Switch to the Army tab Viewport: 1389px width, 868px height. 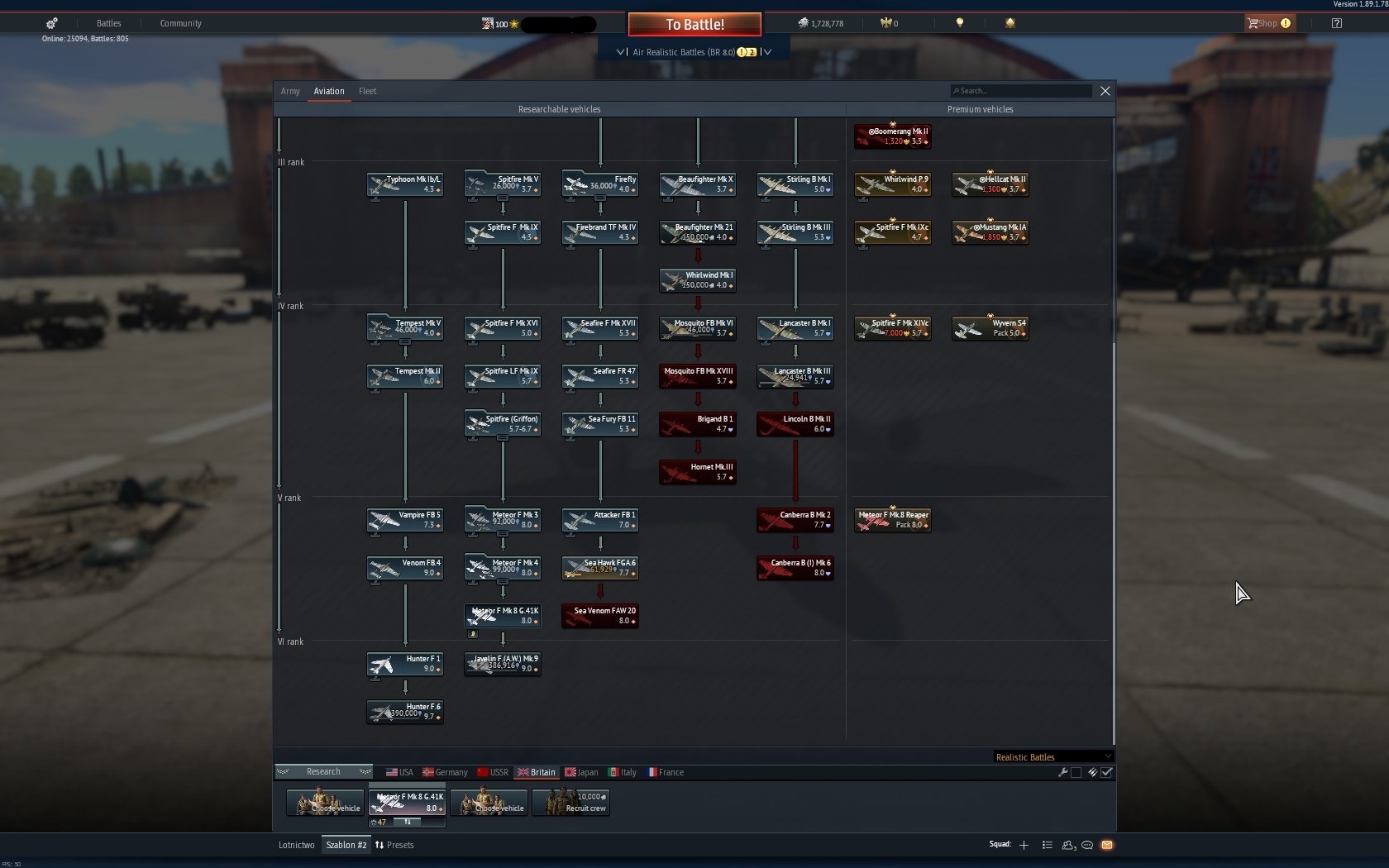[290, 91]
